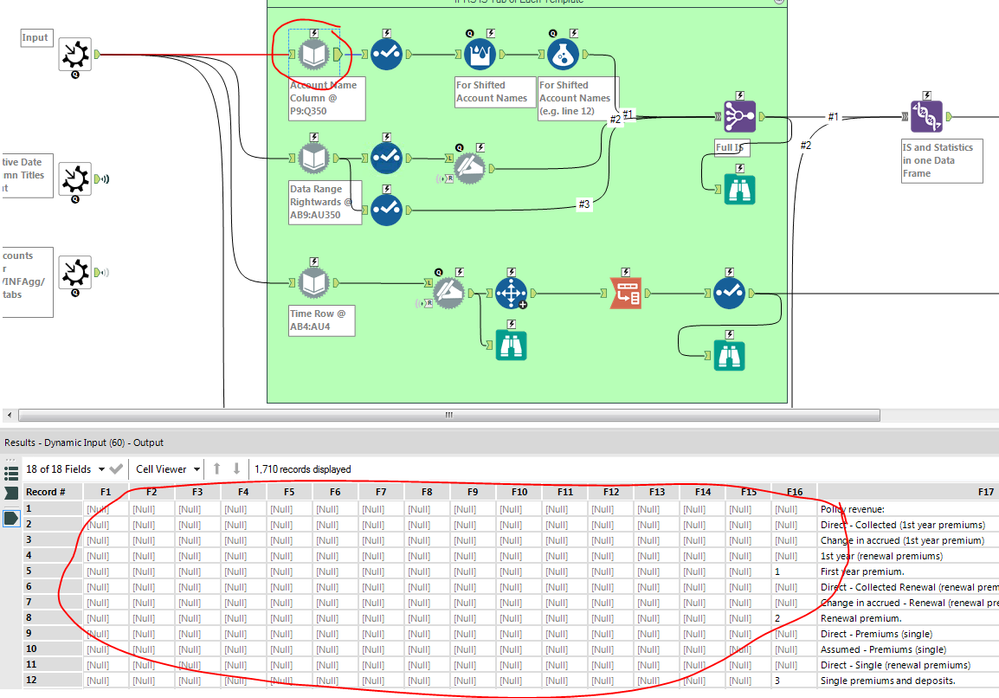
Task: Click the 'Direct - Collected (1st year premiums)' cell
Action: point(909,525)
